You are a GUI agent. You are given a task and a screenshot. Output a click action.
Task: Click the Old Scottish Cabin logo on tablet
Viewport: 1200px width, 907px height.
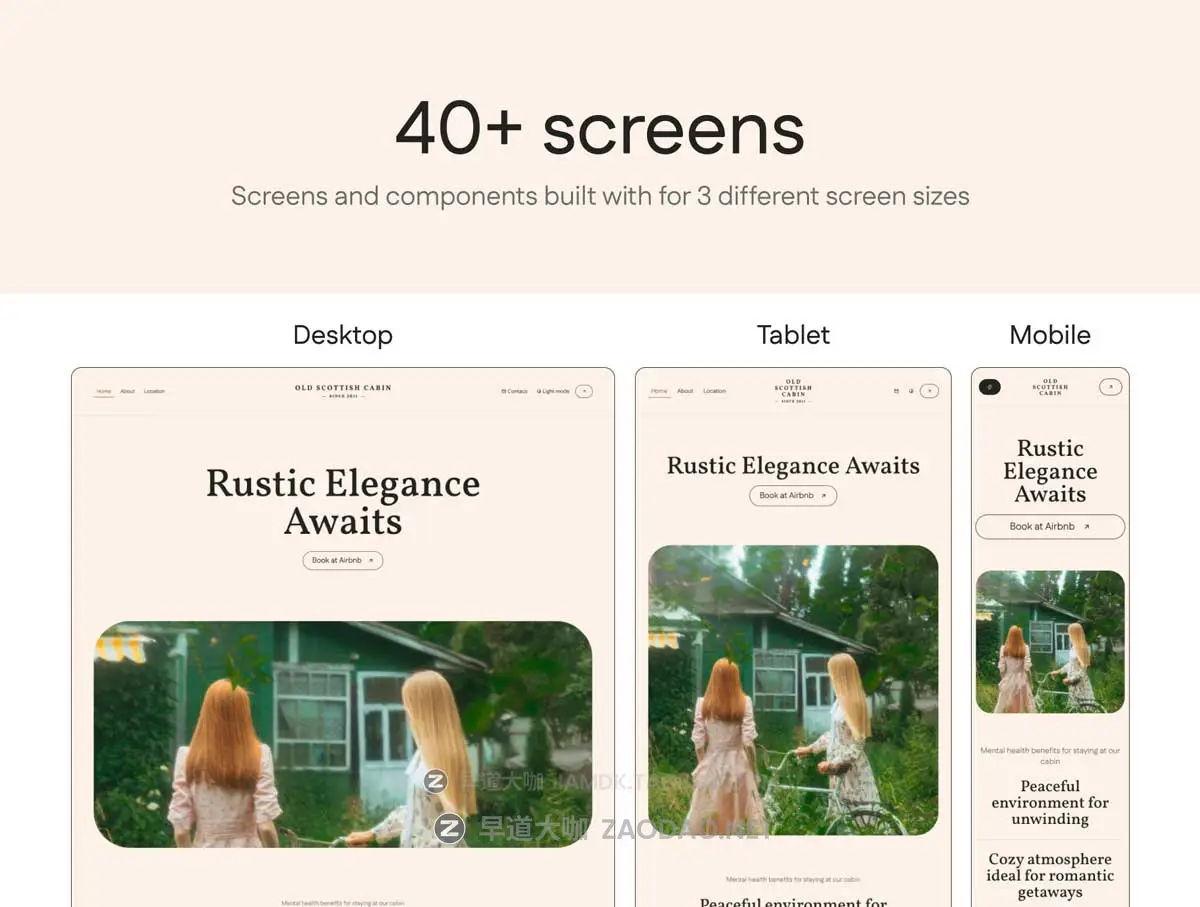click(793, 388)
